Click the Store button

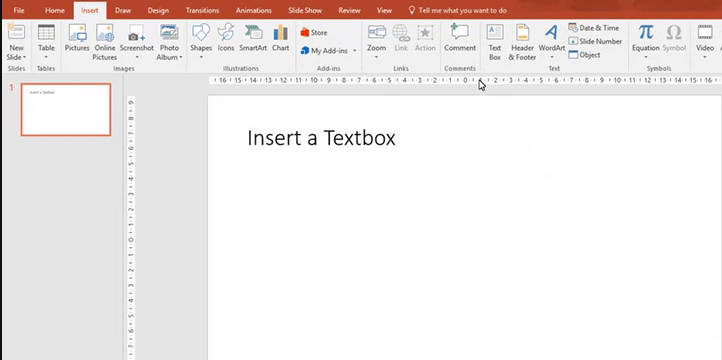[x=314, y=33]
